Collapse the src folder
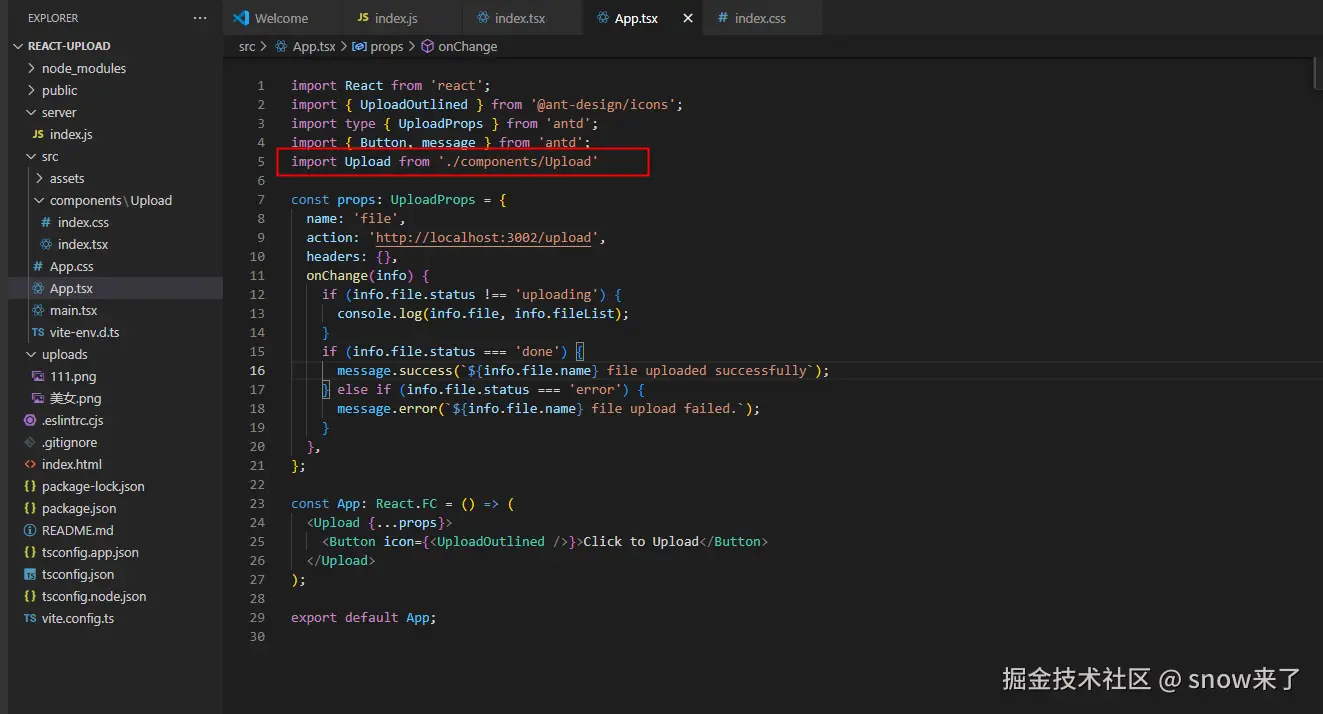 tap(31, 156)
